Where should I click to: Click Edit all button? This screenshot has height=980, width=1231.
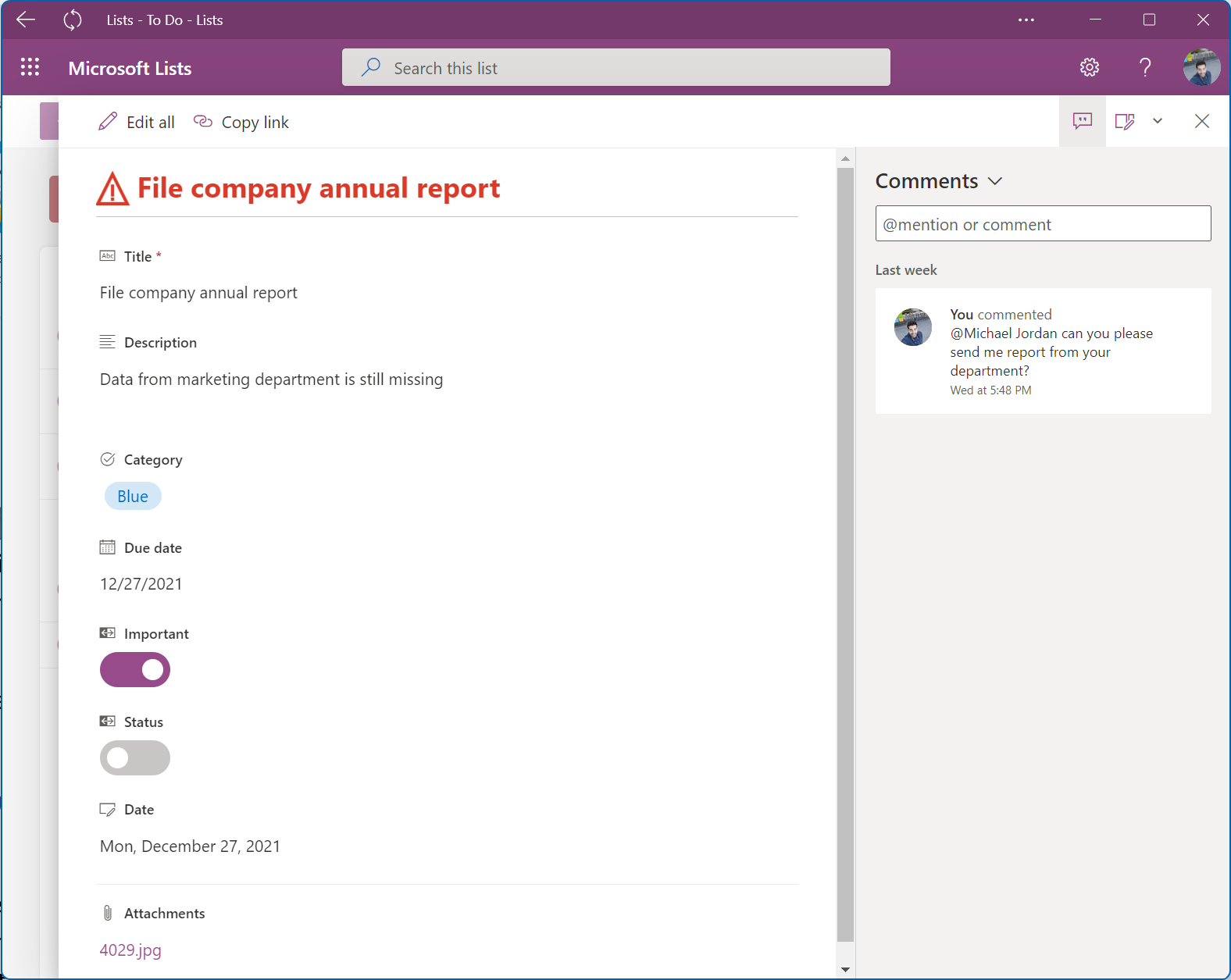tap(137, 123)
